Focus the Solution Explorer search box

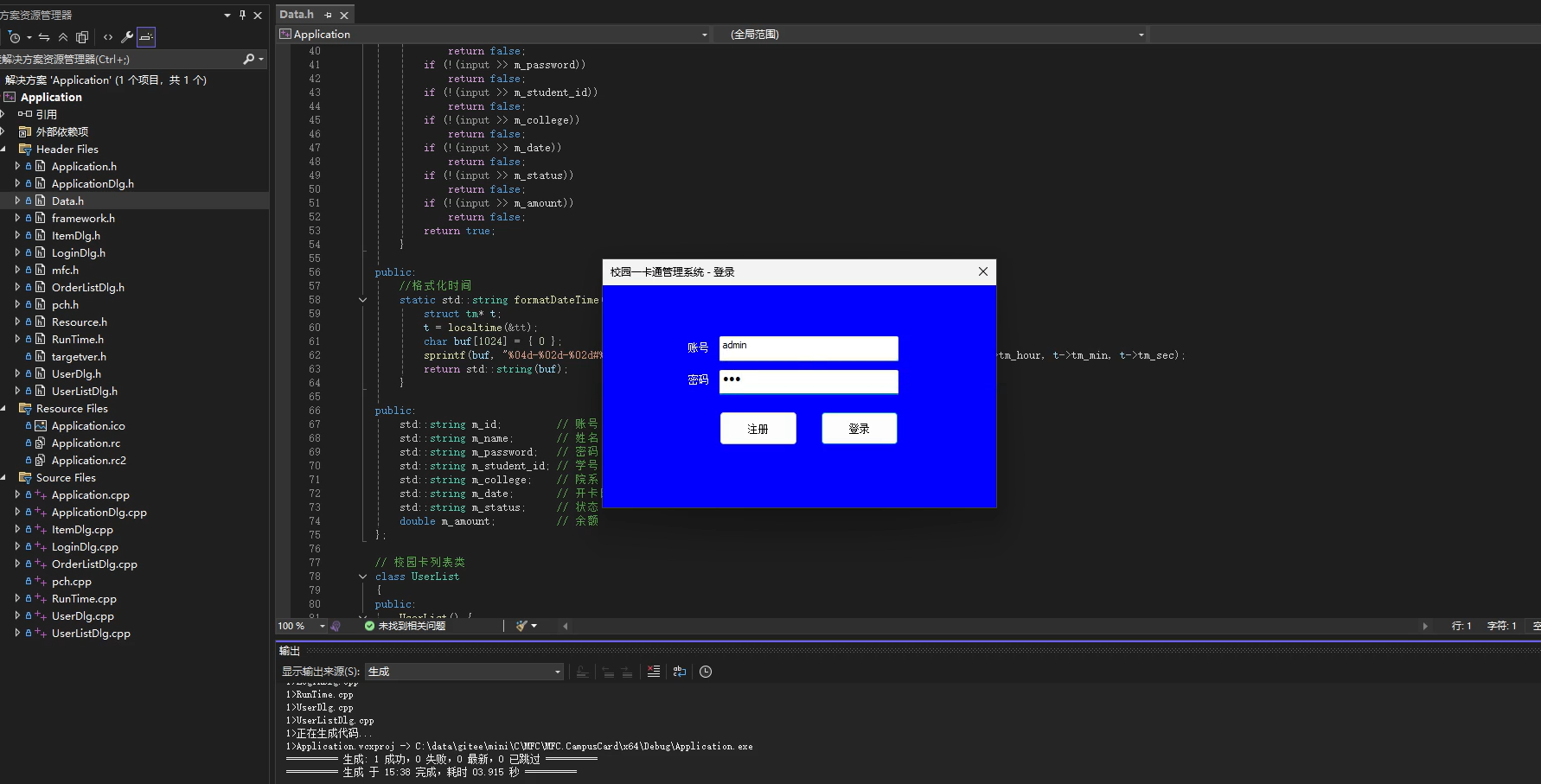pos(121,59)
